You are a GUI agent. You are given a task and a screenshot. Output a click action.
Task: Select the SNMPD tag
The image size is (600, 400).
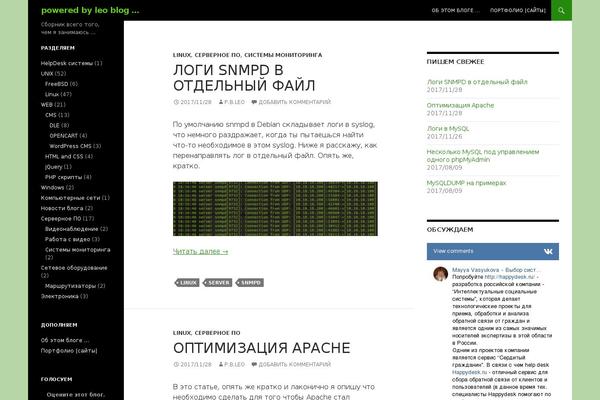(x=250, y=282)
